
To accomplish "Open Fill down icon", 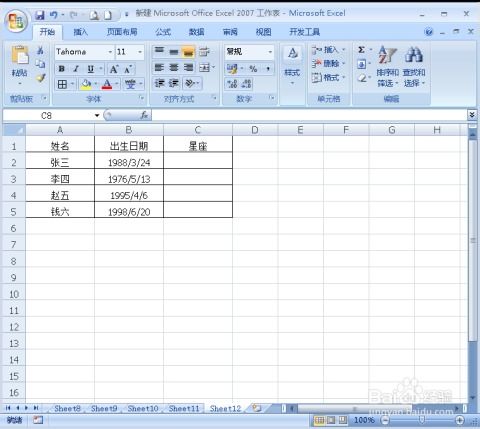I will pyautogui.click(x=361, y=64).
